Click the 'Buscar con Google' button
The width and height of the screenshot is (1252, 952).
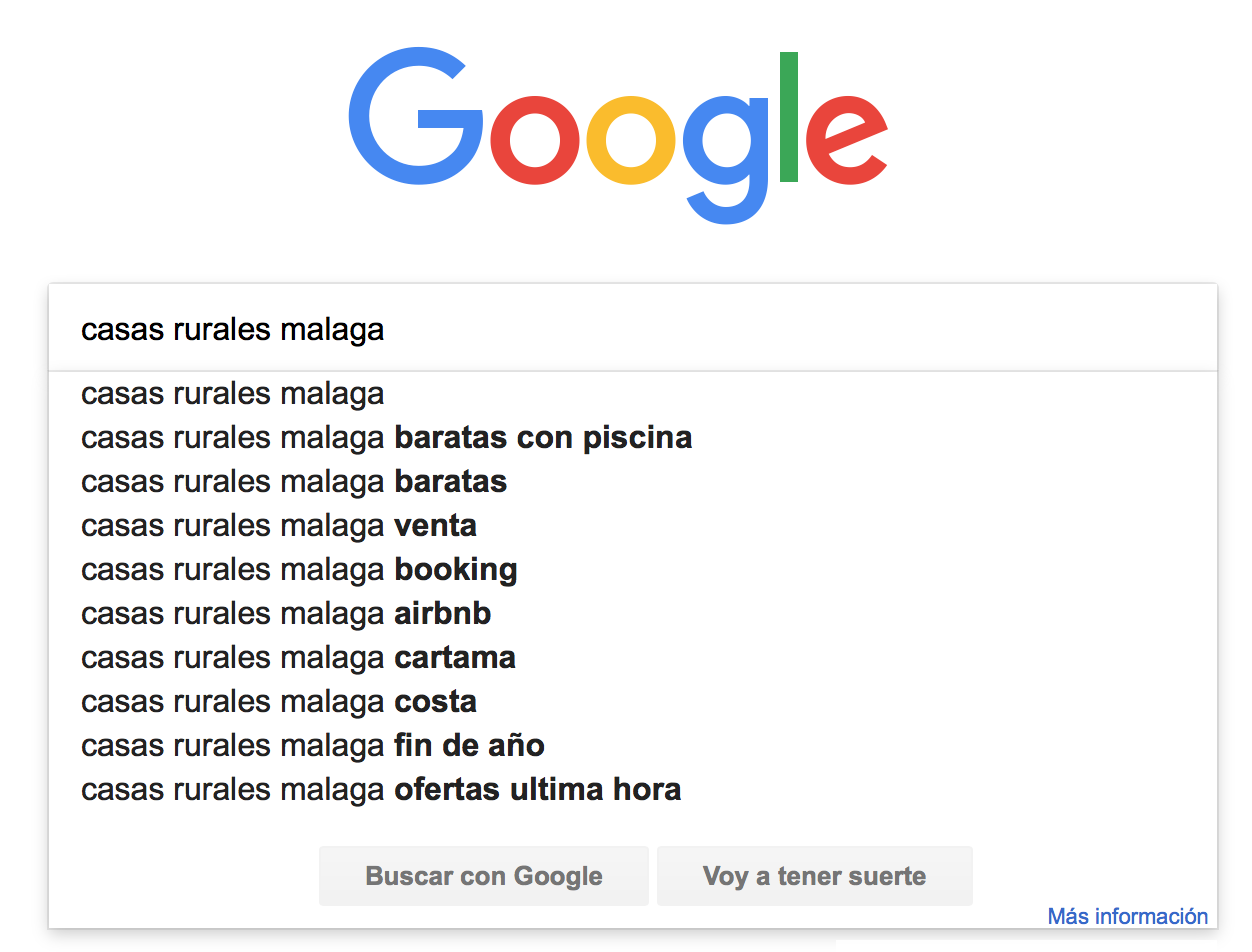[484, 876]
